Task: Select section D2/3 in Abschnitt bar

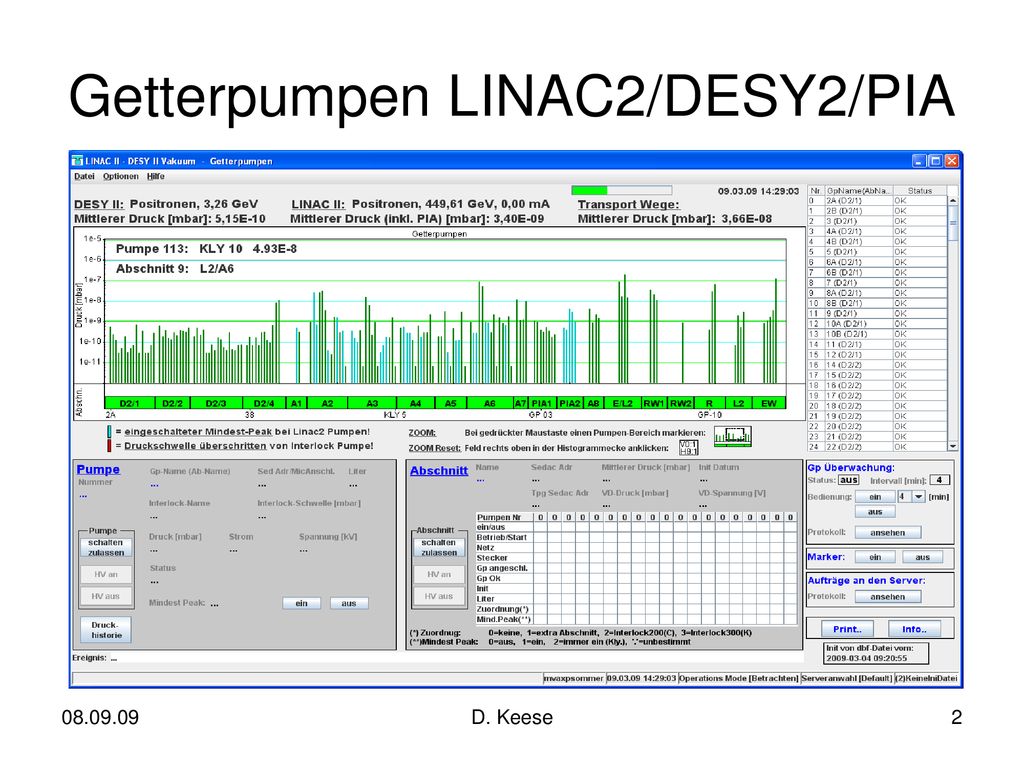Action: pos(216,404)
